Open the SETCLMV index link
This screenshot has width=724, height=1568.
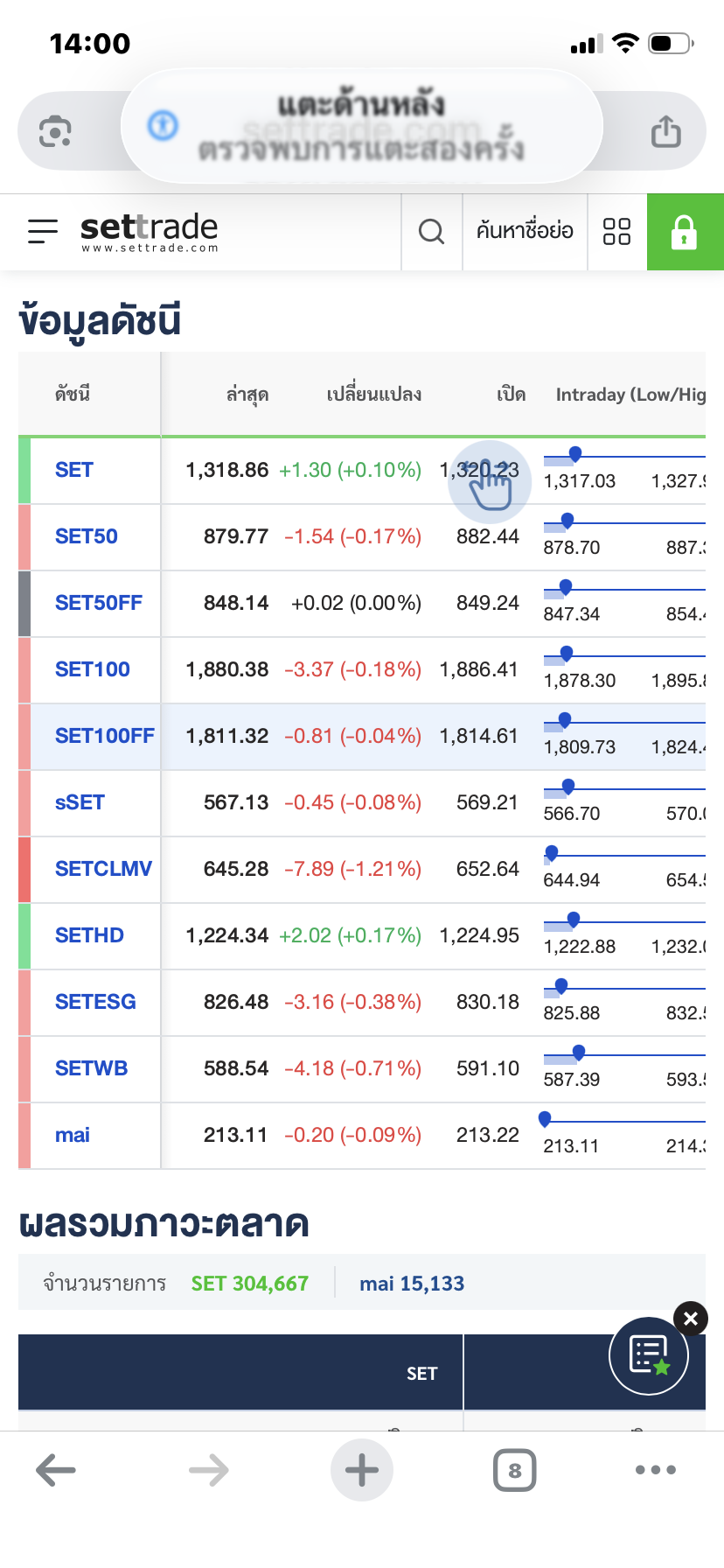(x=103, y=870)
